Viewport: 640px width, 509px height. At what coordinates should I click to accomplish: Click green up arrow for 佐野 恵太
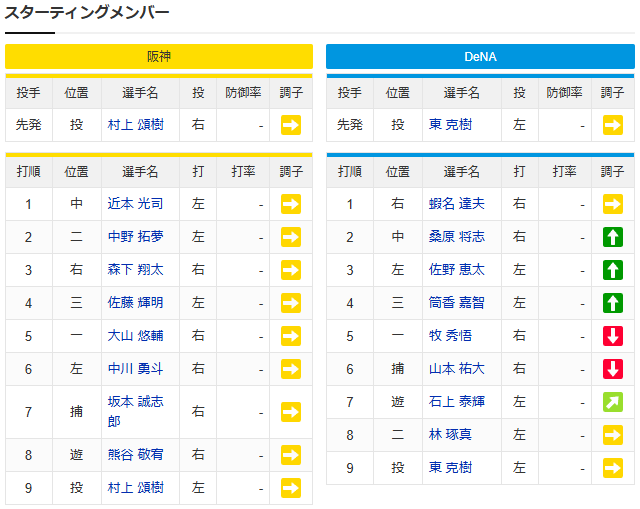[x=613, y=270]
